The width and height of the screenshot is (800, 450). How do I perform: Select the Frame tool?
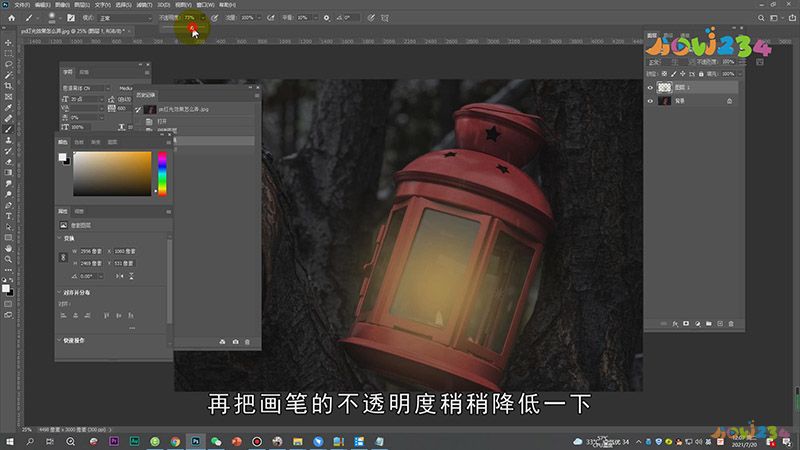8,96
